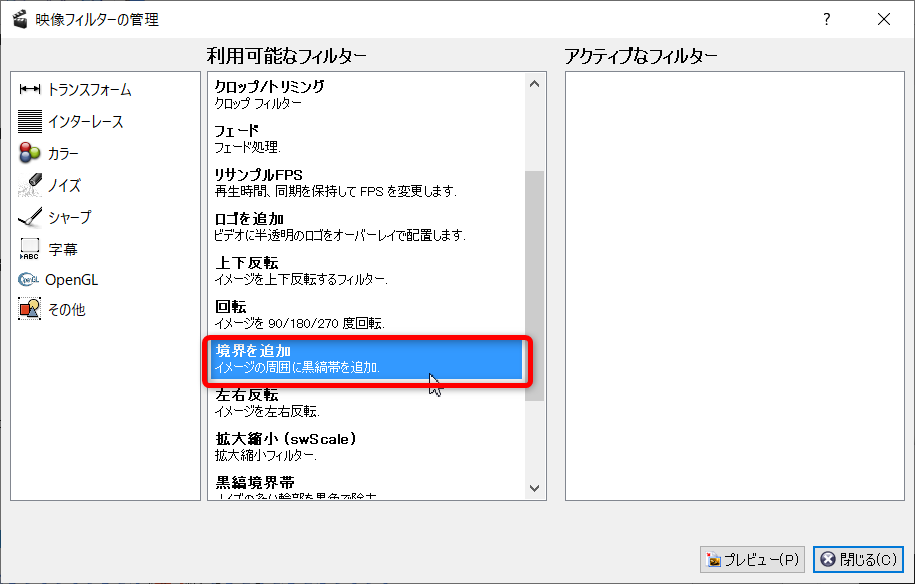Click the help question mark button
Image resolution: width=915 pixels, height=584 pixels.
[826, 19]
